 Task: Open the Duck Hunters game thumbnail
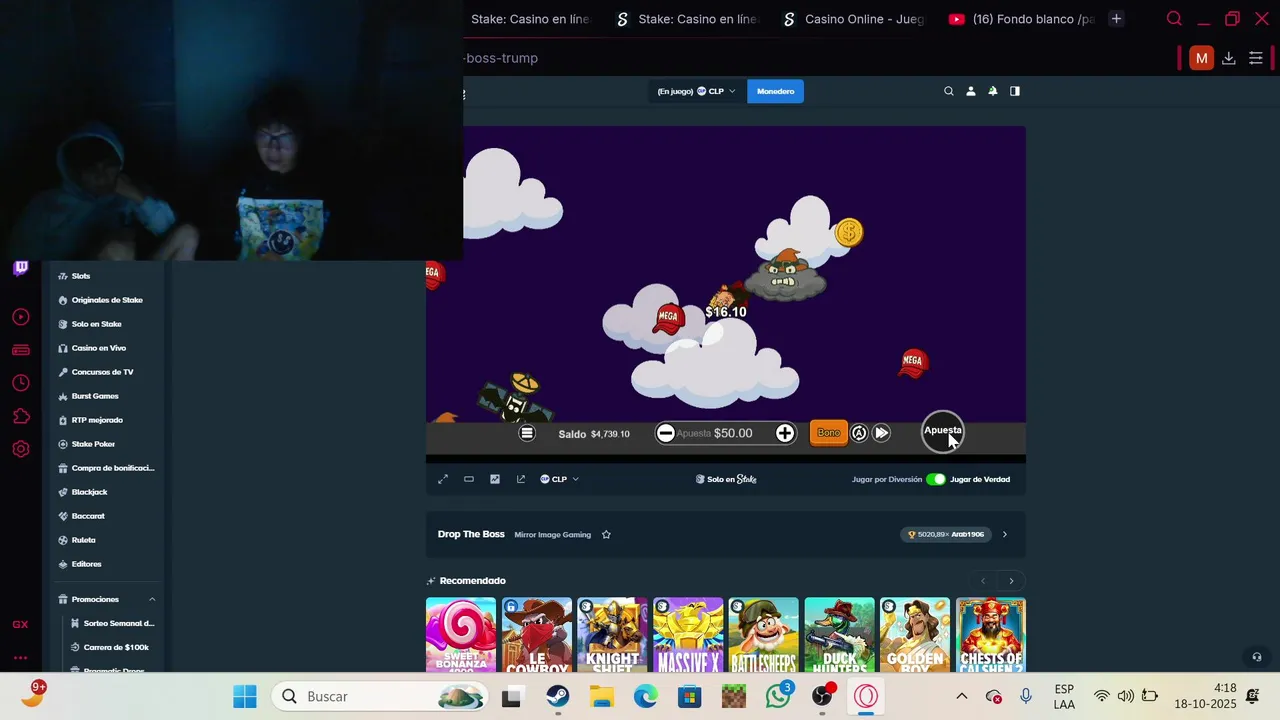click(840, 635)
